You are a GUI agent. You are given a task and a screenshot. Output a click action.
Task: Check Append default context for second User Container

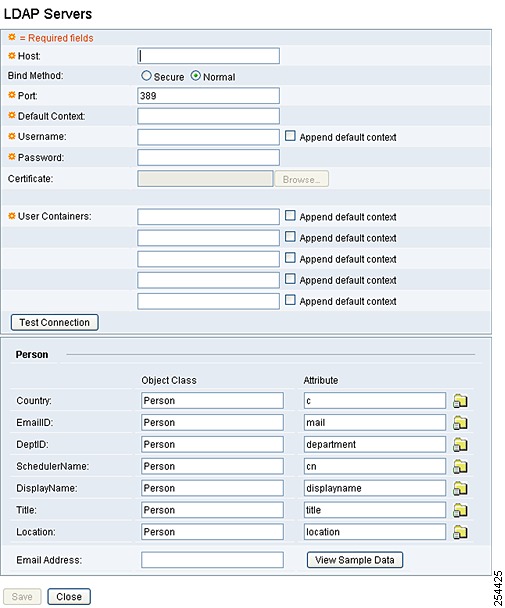(290, 237)
